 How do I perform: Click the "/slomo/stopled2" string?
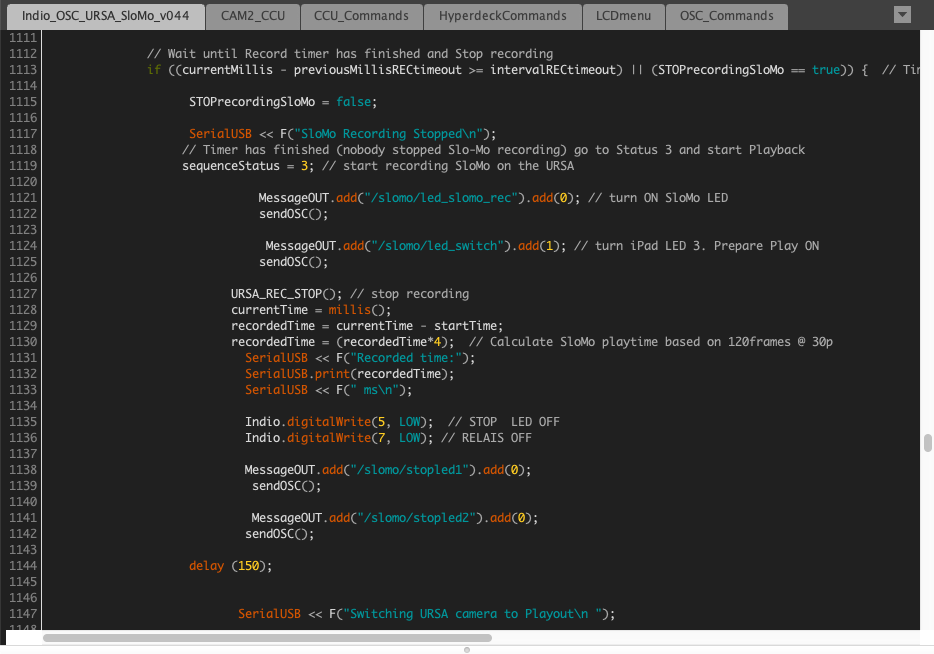tap(416, 518)
